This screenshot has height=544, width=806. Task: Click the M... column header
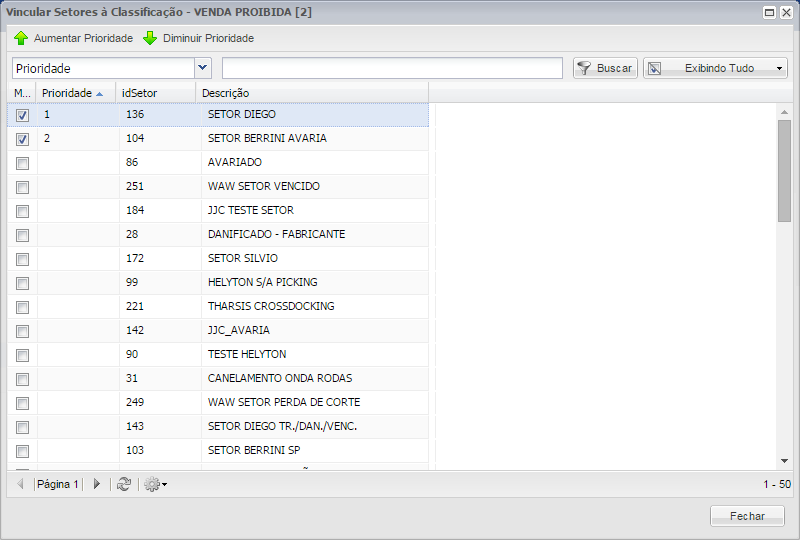[x=22, y=93]
